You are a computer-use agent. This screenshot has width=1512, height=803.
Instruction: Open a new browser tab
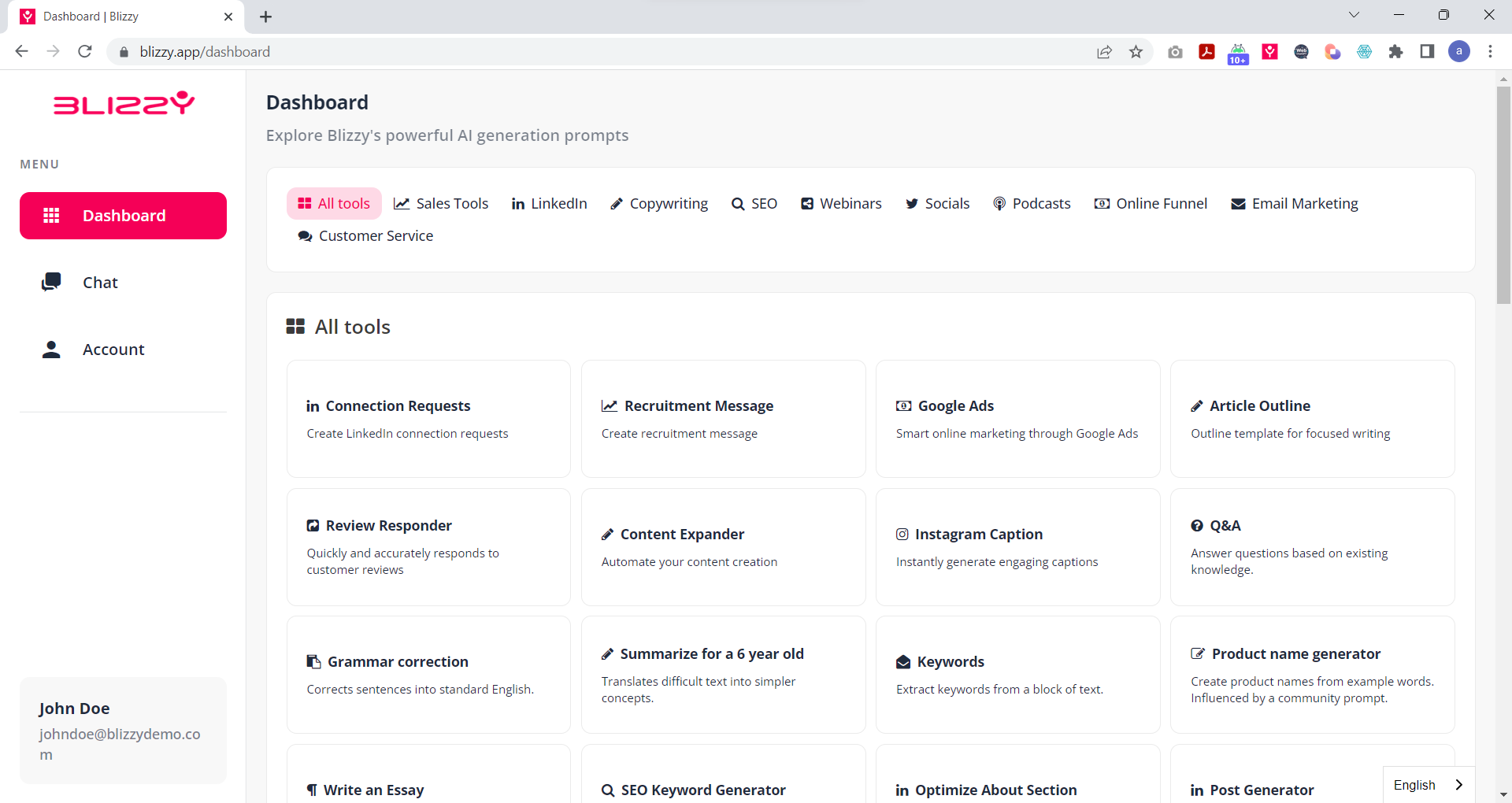click(265, 17)
